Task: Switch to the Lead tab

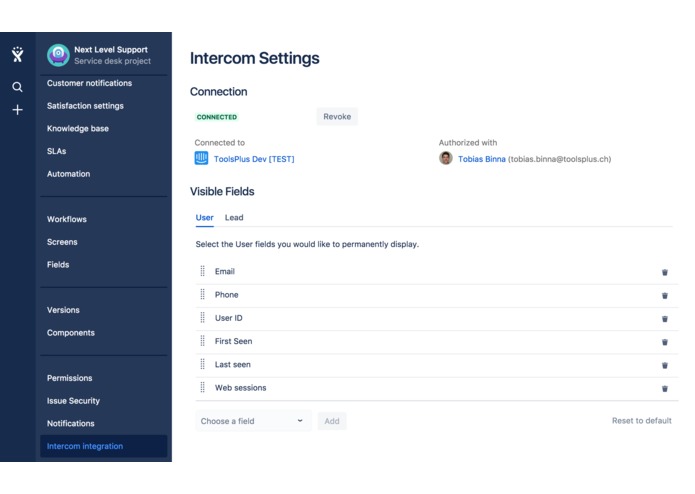Action: (x=234, y=218)
